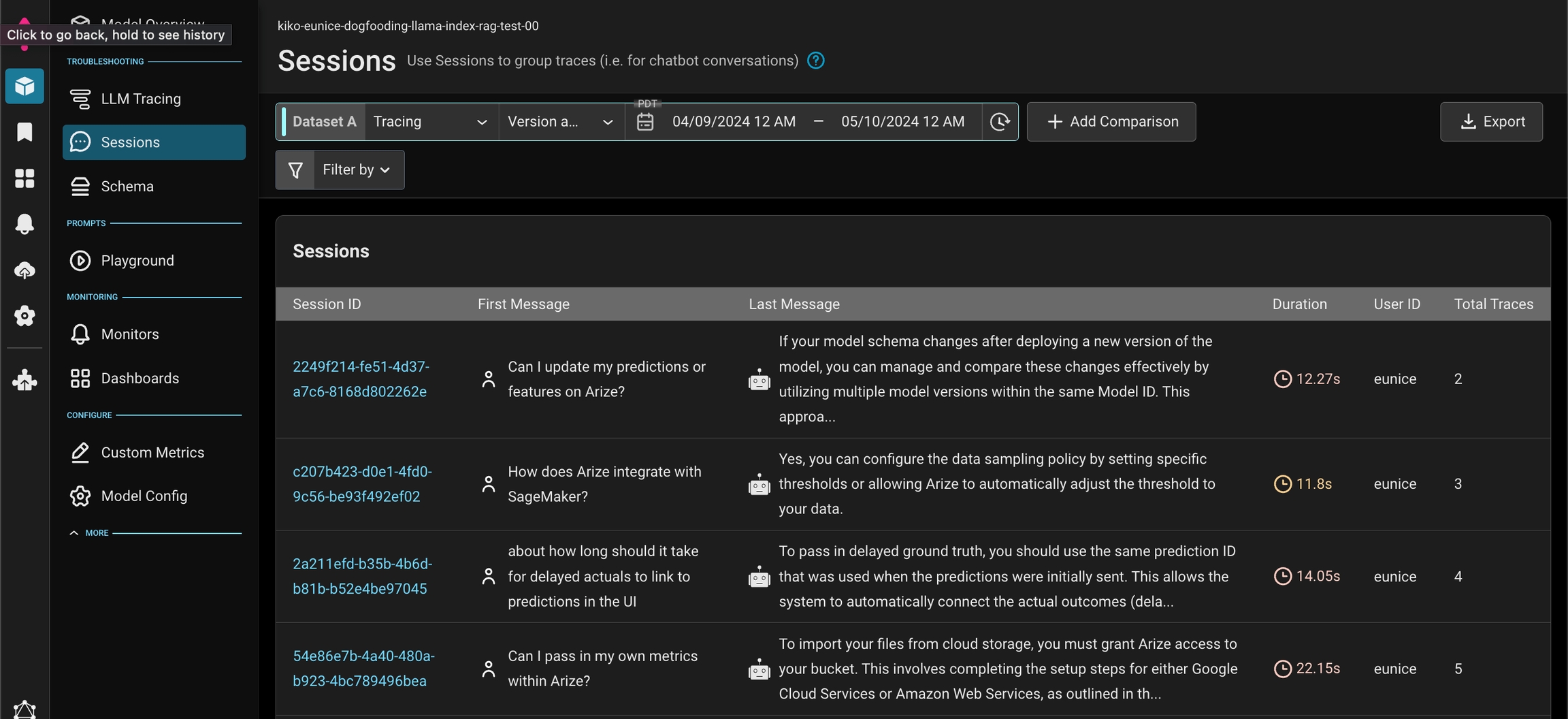Click the help question mark beside Sessions description
The image size is (1568, 719).
pyautogui.click(x=815, y=61)
